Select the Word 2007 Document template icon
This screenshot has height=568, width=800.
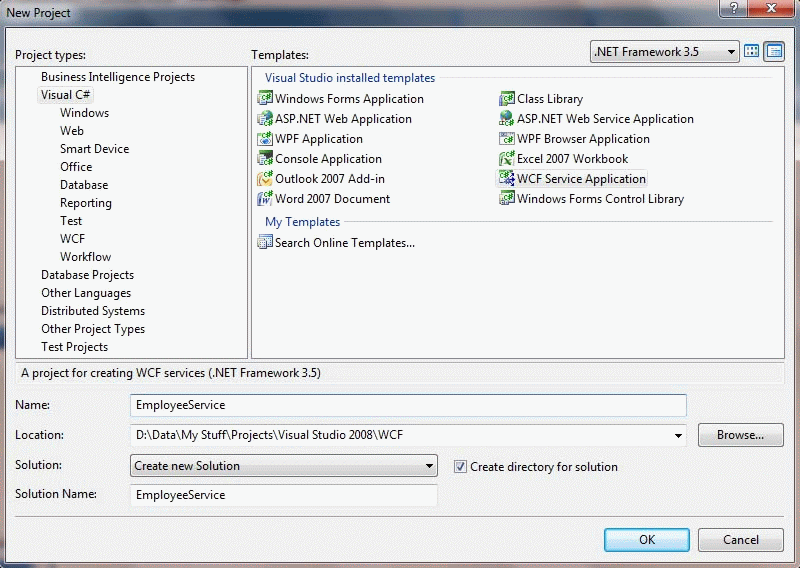click(x=265, y=198)
